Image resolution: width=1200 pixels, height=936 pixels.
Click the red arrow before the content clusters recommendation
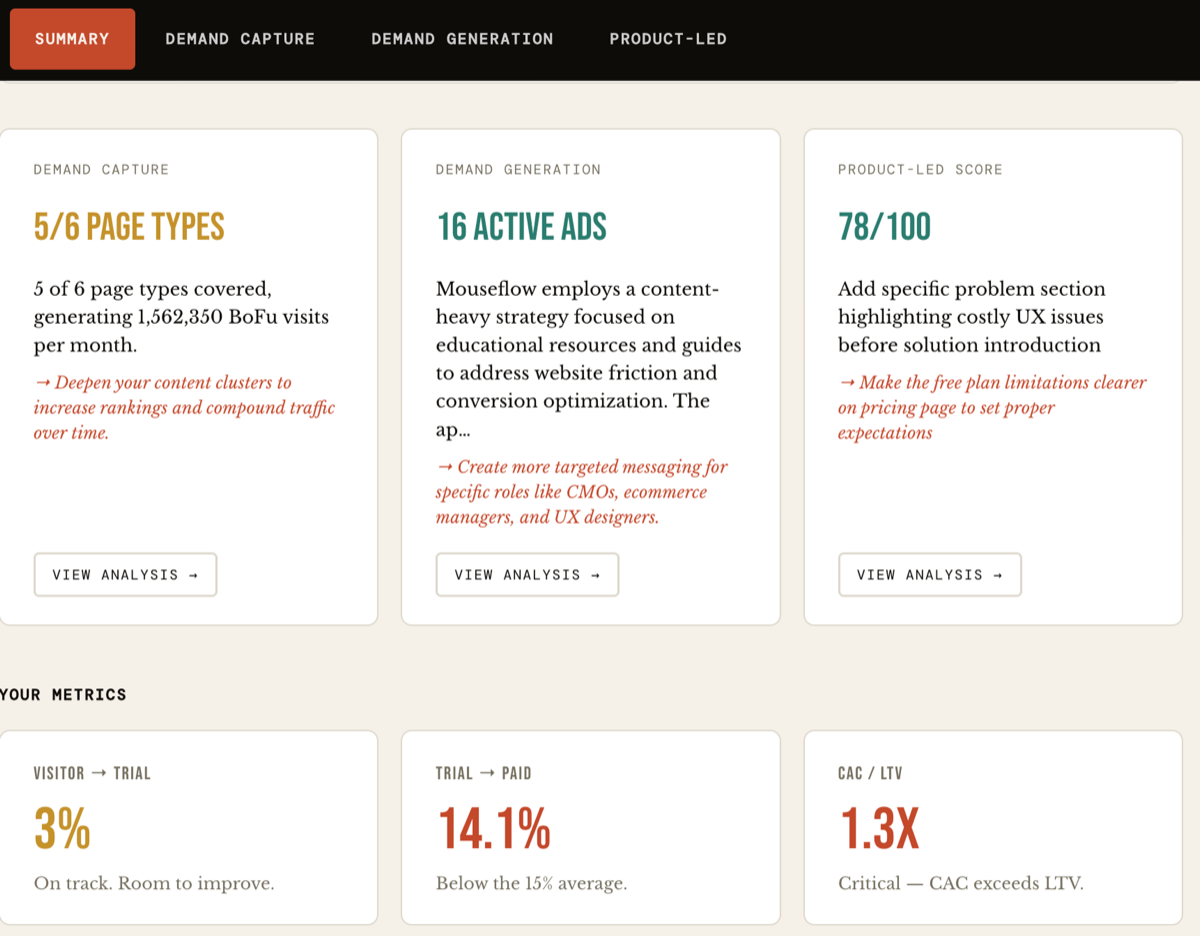click(42, 382)
